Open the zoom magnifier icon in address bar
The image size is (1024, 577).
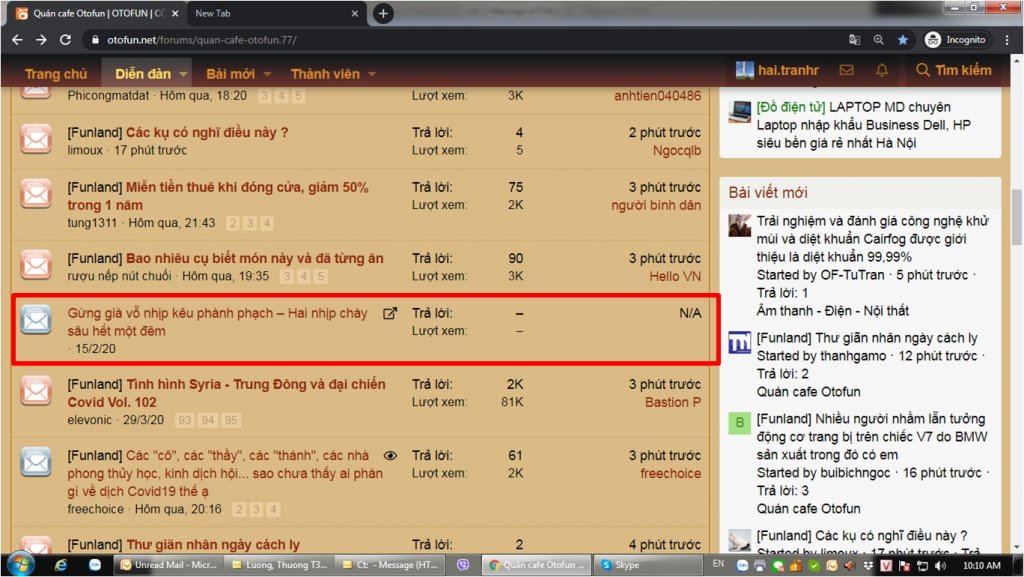[x=878, y=40]
